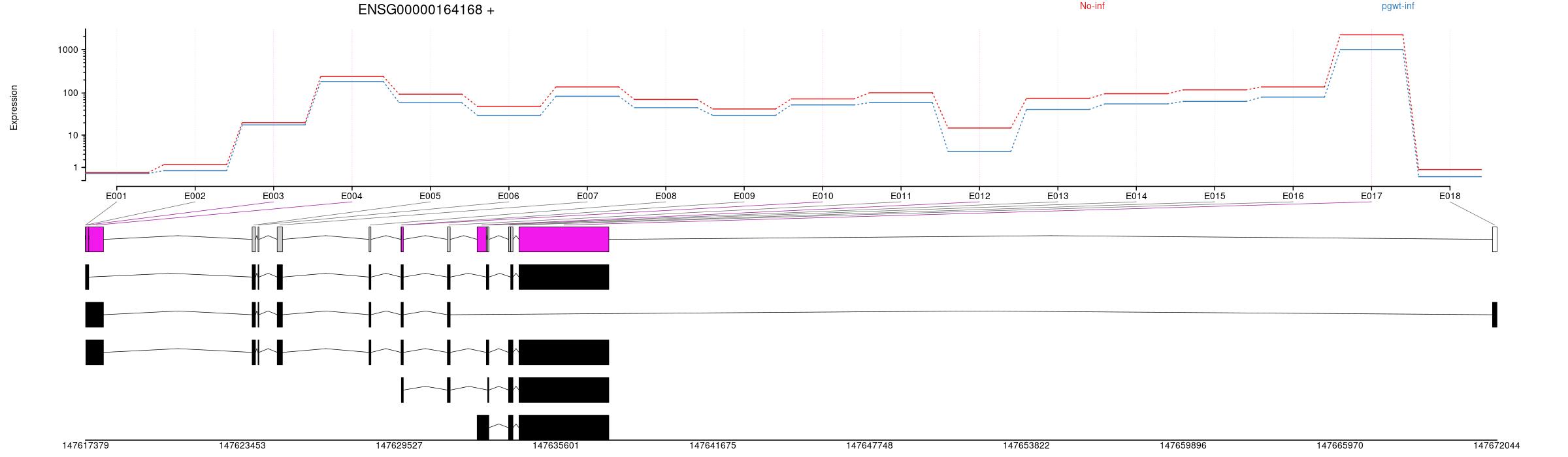Click the red No-inf line segment above E017

pos(1371,35)
